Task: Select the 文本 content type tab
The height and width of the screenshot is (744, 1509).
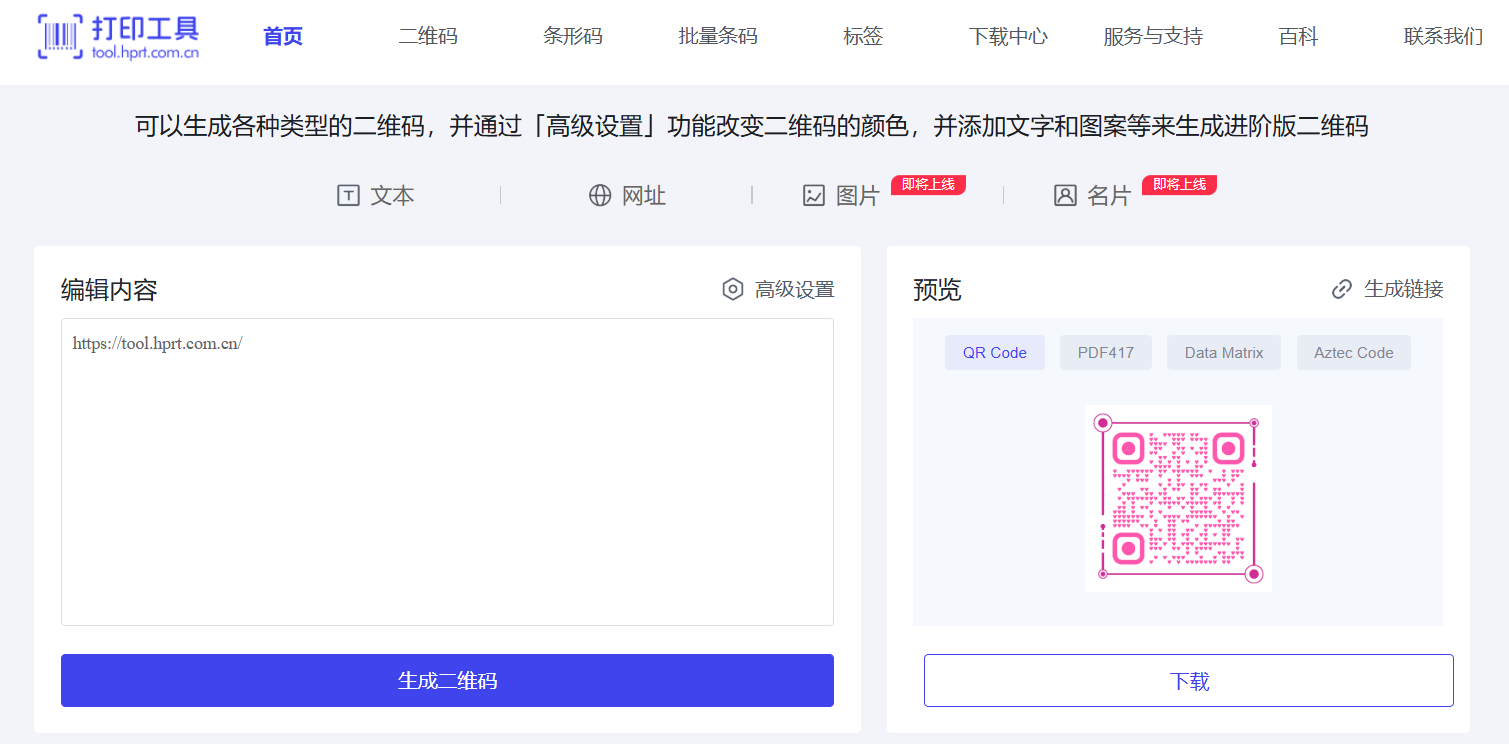Action: coord(376,195)
